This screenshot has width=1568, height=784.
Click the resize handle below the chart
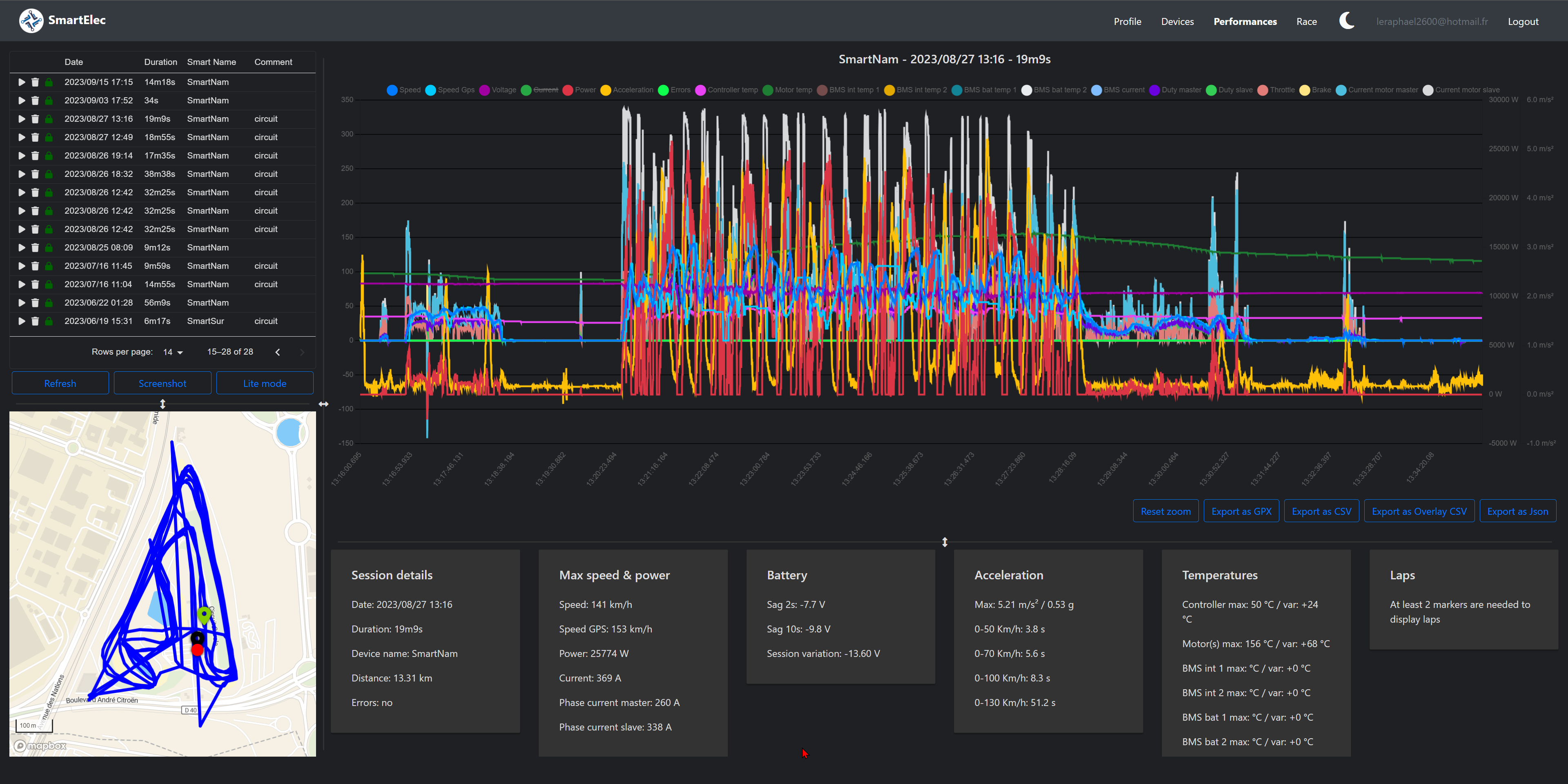[945, 542]
